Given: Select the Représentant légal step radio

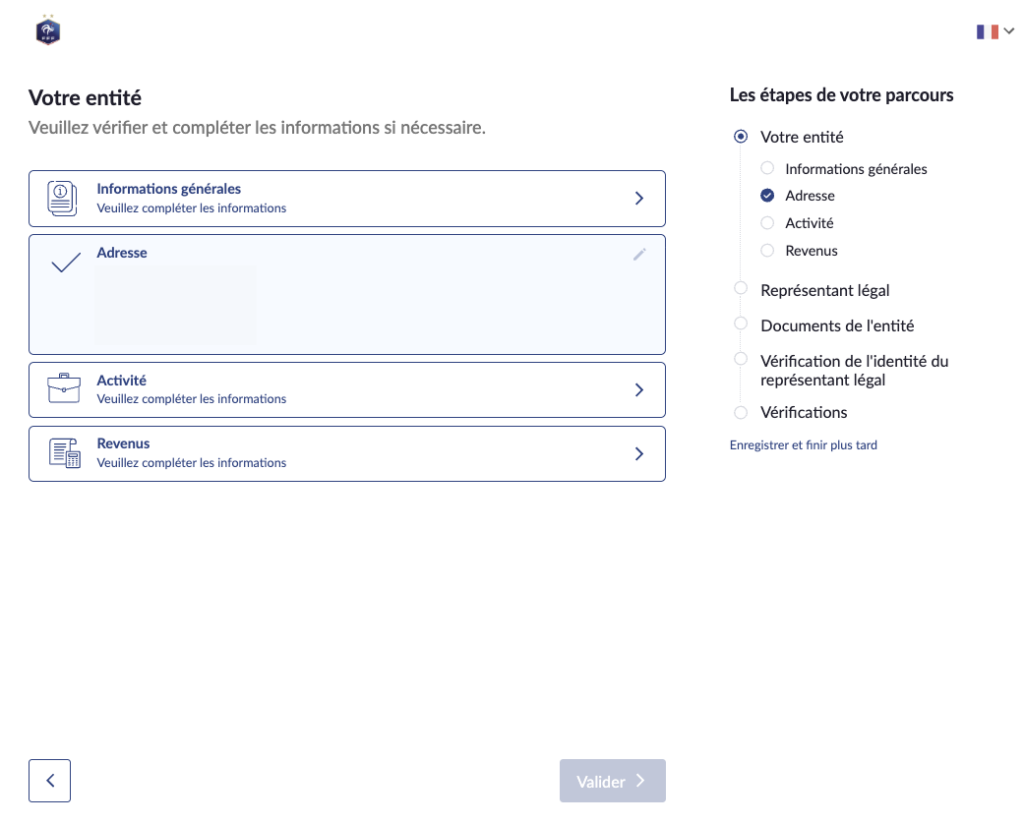Looking at the screenshot, I should coord(741,288).
